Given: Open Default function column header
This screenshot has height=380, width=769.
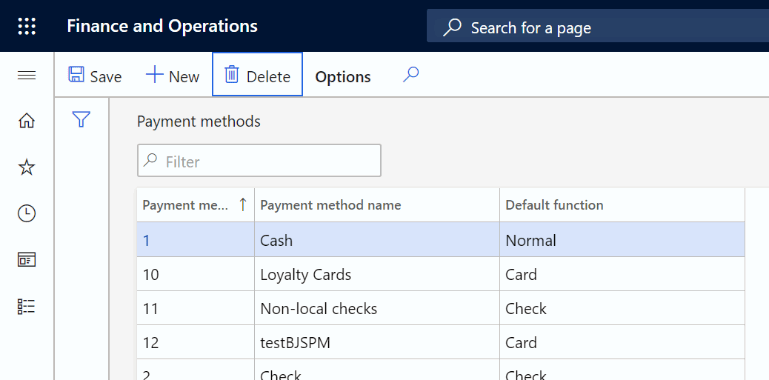Looking at the screenshot, I should click(x=622, y=205).
